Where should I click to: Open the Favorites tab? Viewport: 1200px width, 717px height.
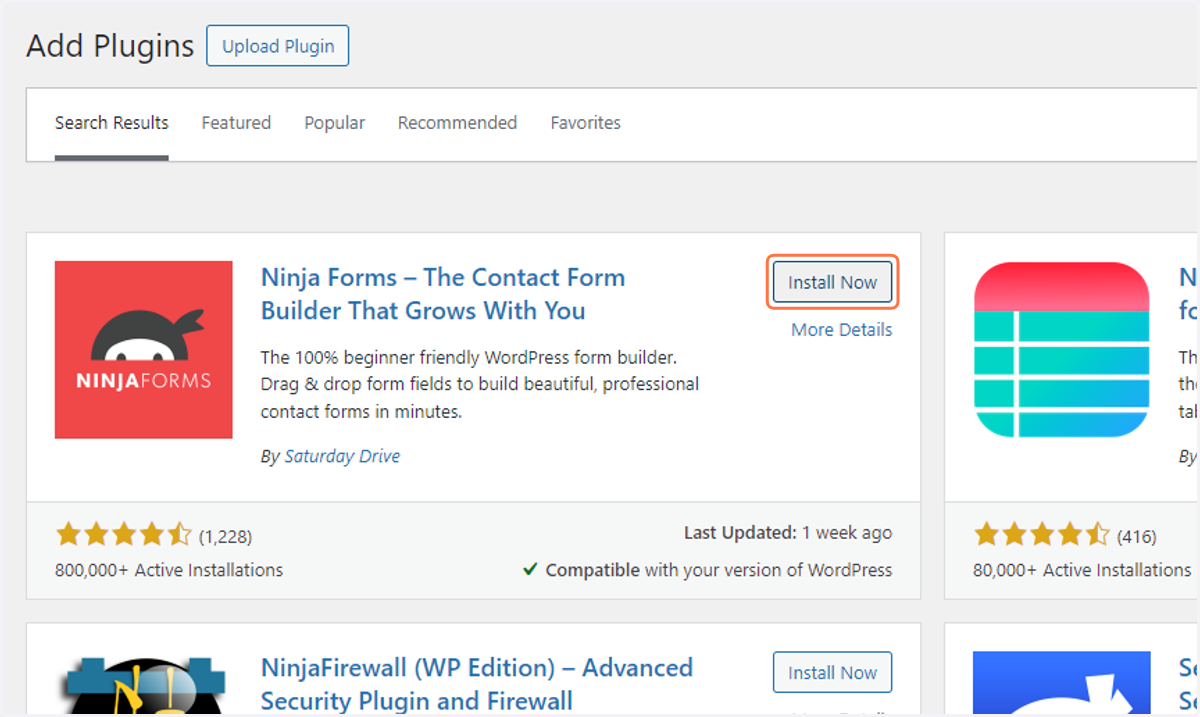click(x=585, y=123)
